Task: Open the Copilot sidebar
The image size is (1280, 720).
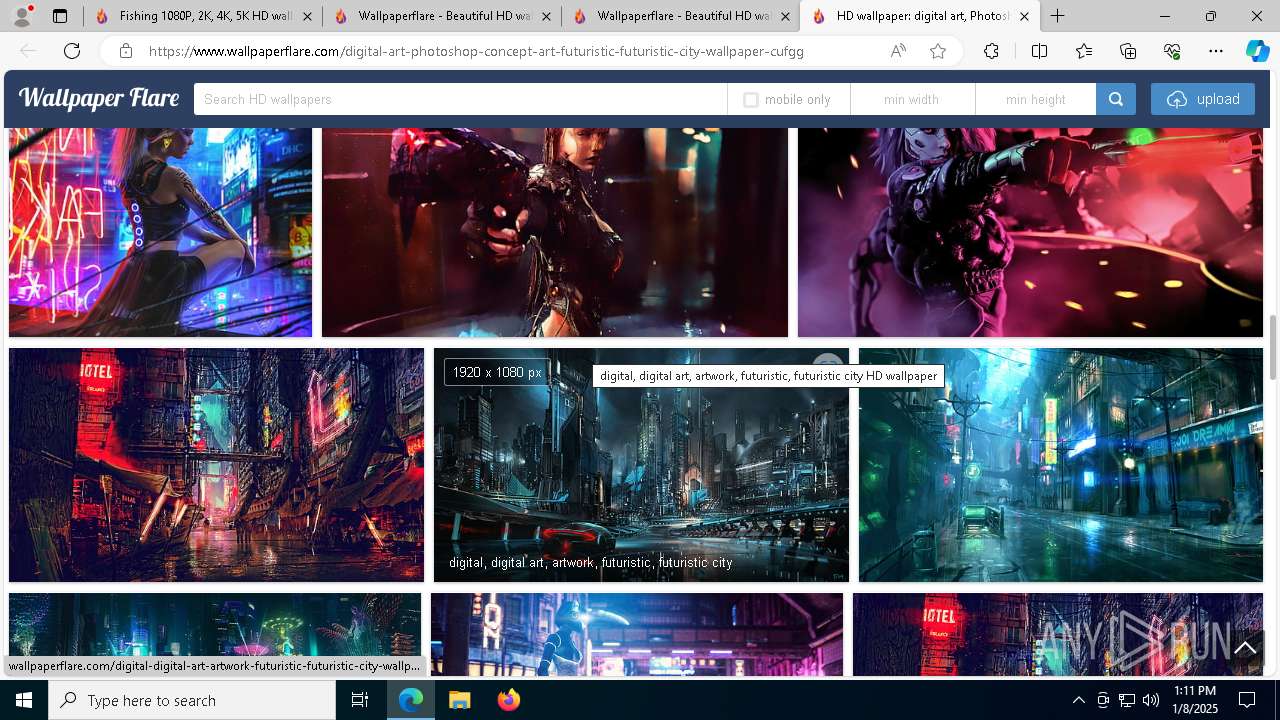Action: (x=1257, y=51)
